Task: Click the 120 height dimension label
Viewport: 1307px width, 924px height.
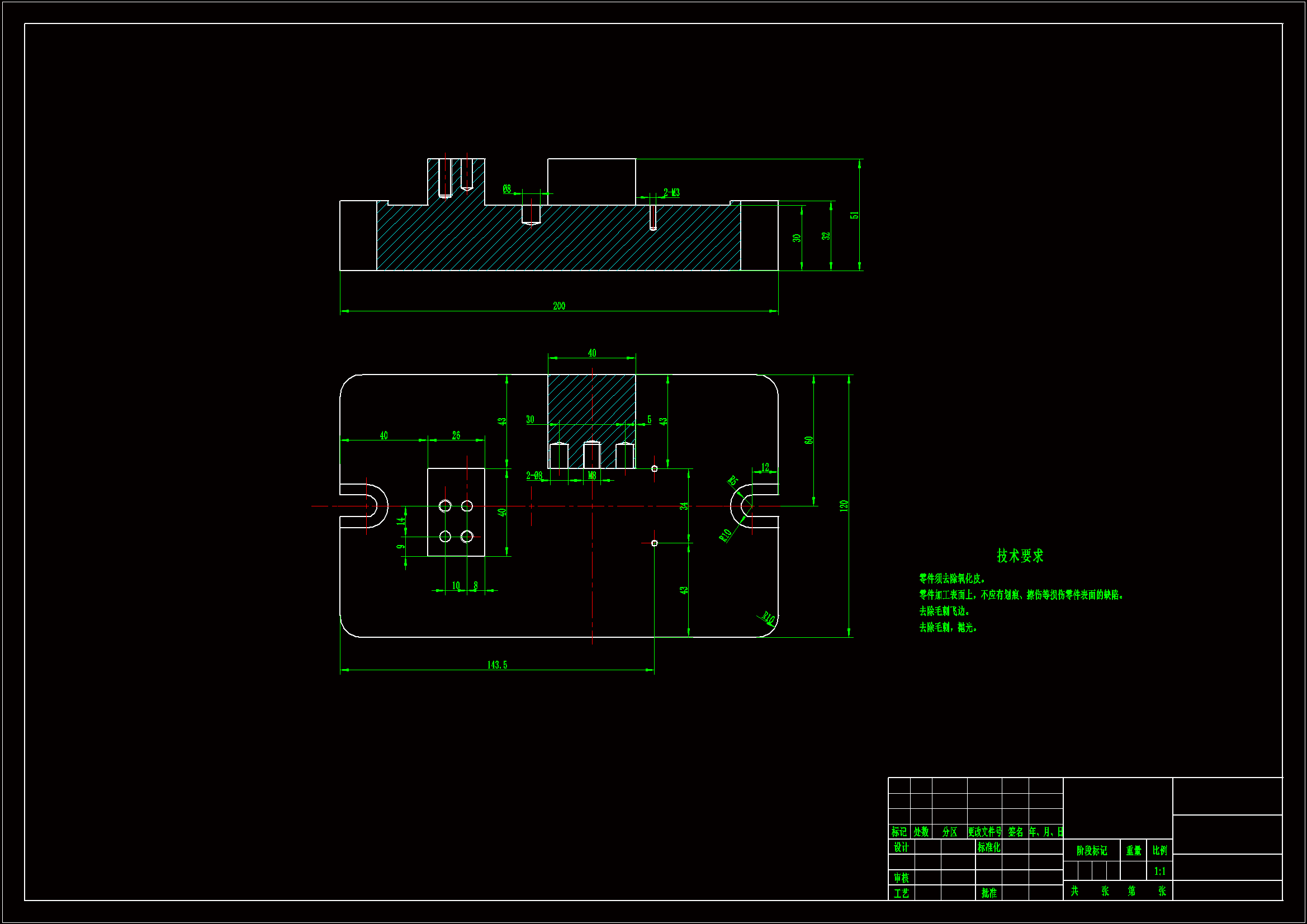Action: (x=844, y=505)
